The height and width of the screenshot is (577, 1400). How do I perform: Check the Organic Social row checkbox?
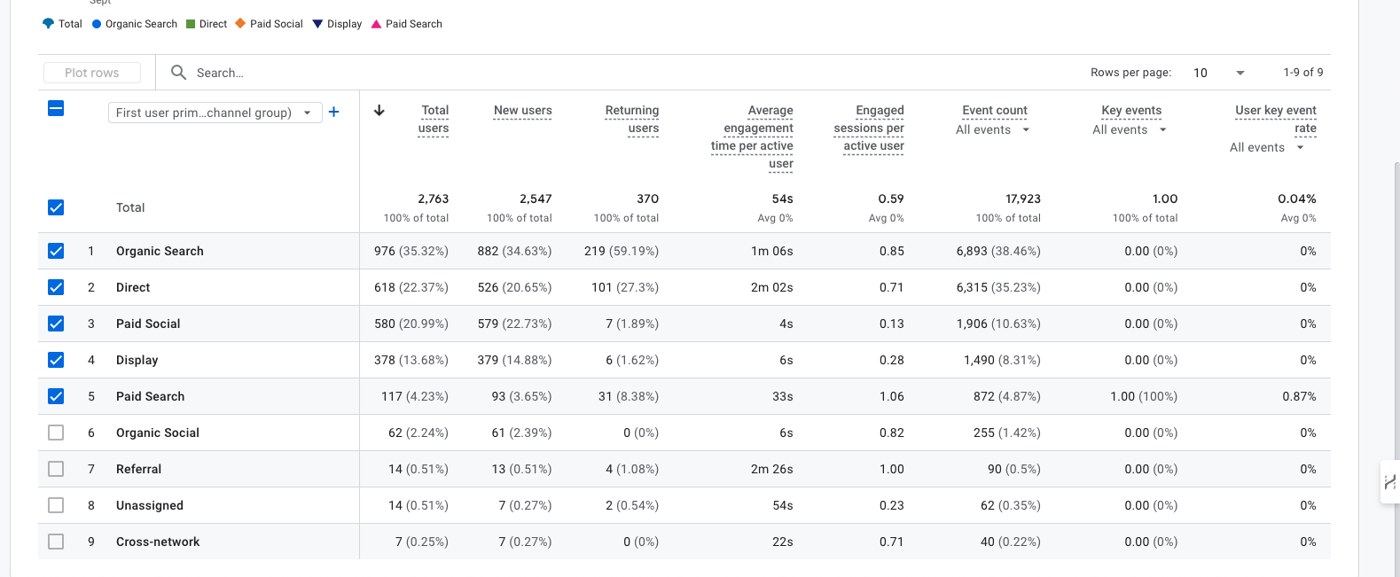[x=56, y=432]
